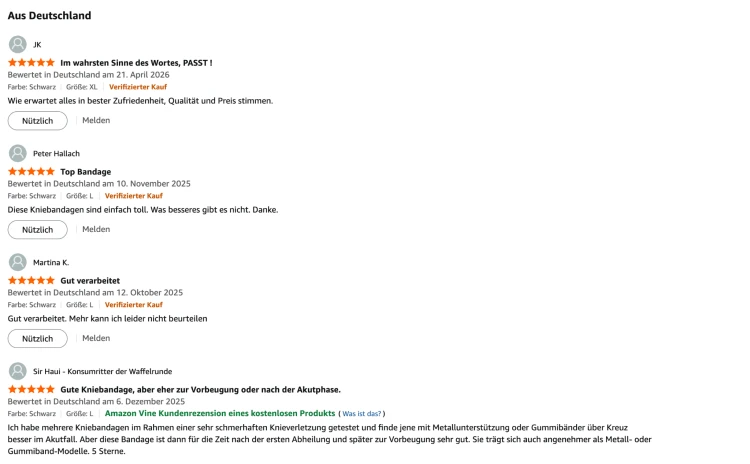Click Melden under Top Bandage review
Image resolution: width=750 pixels, height=464 pixels.
coord(96,229)
